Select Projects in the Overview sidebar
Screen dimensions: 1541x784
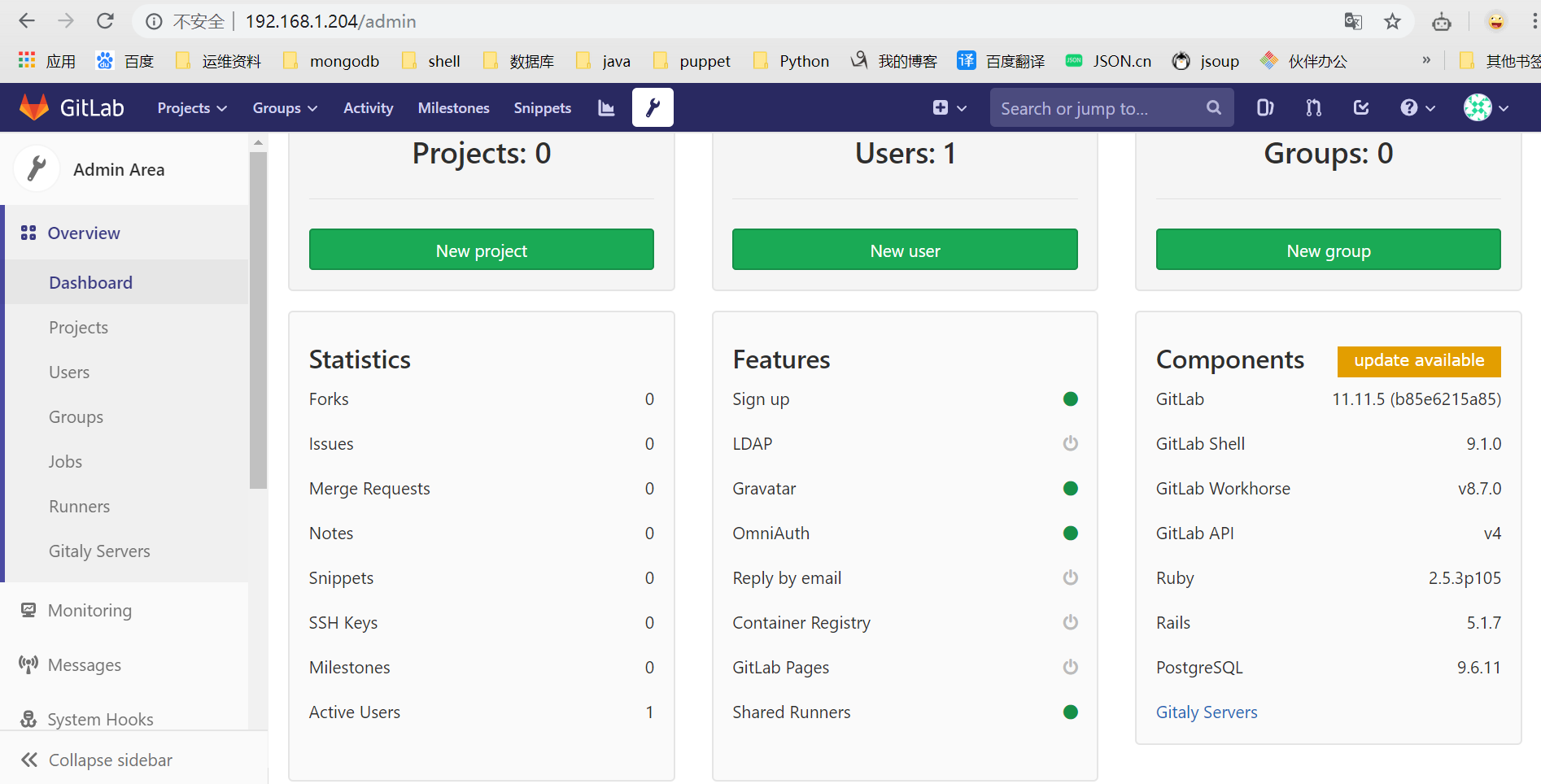coord(126,327)
